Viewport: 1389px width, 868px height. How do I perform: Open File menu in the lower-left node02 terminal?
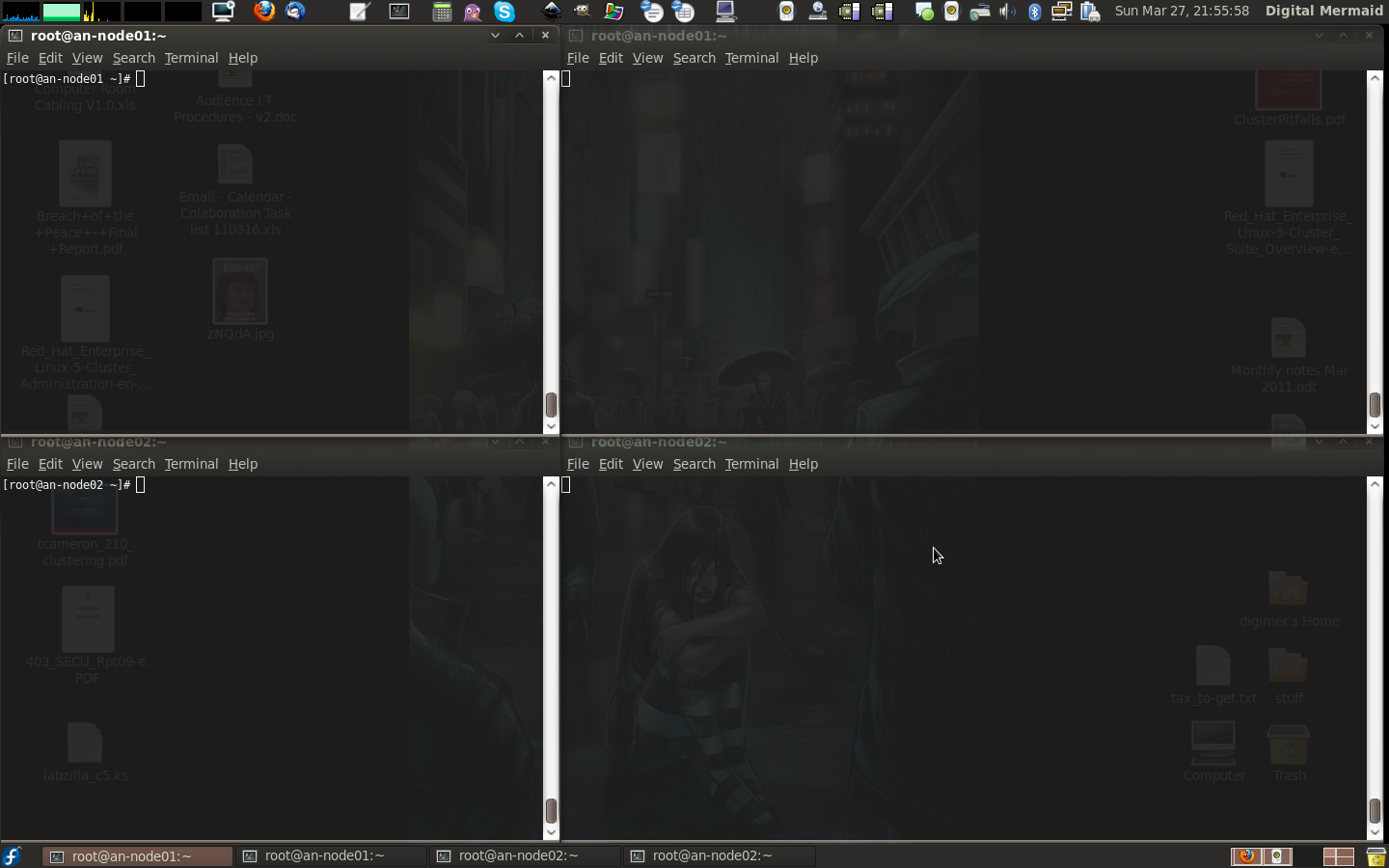coord(17,464)
